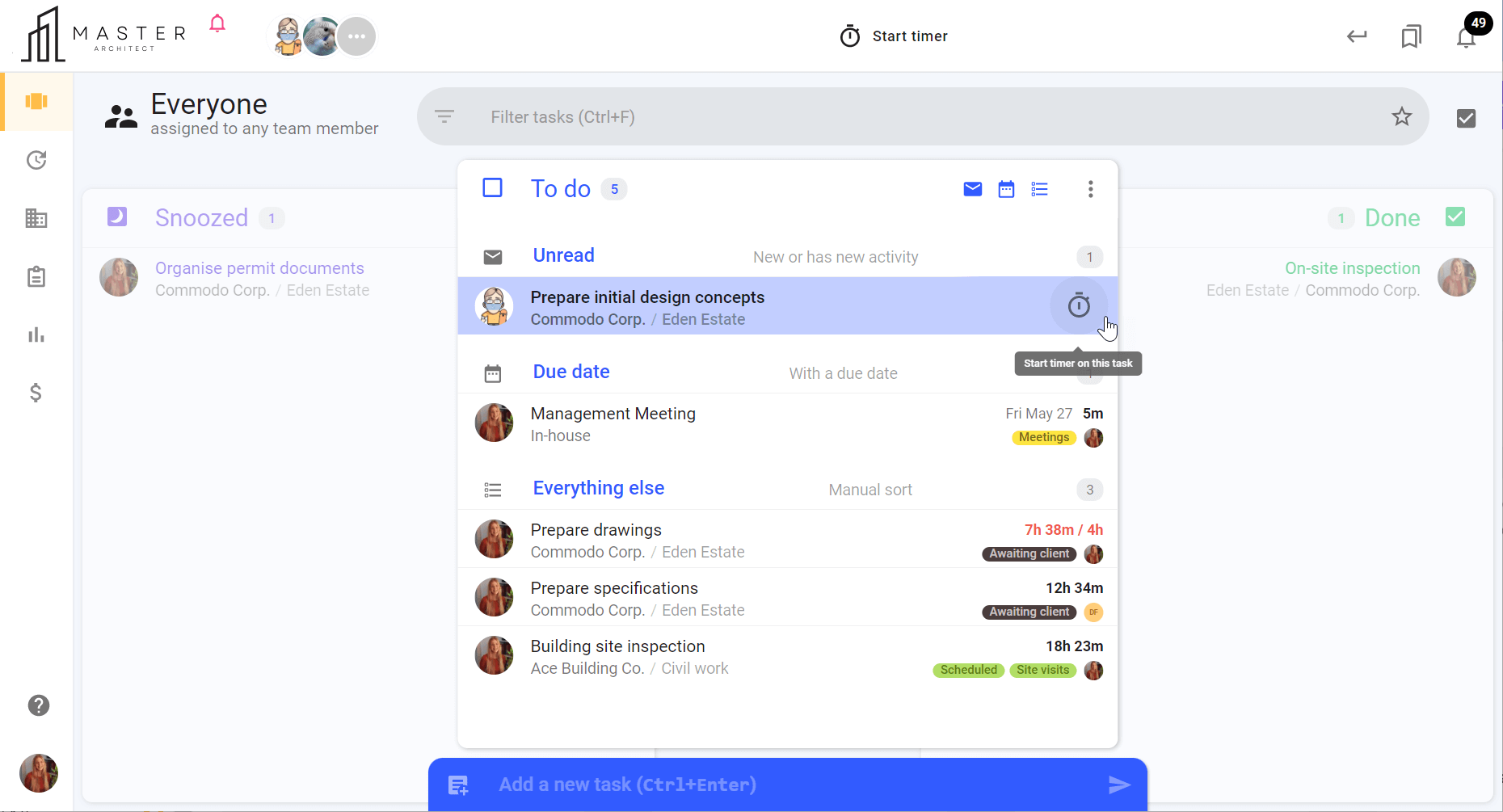The height and width of the screenshot is (812, 1503).
Task: Open the task board icon in sidebar
Action: point(36,101)
